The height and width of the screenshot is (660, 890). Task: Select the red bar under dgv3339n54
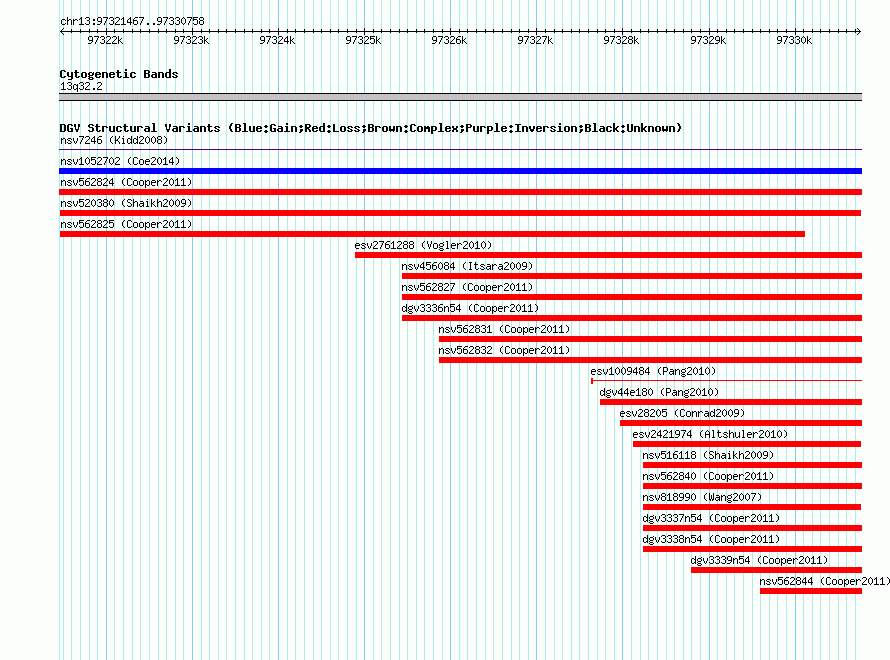[776, 570]
